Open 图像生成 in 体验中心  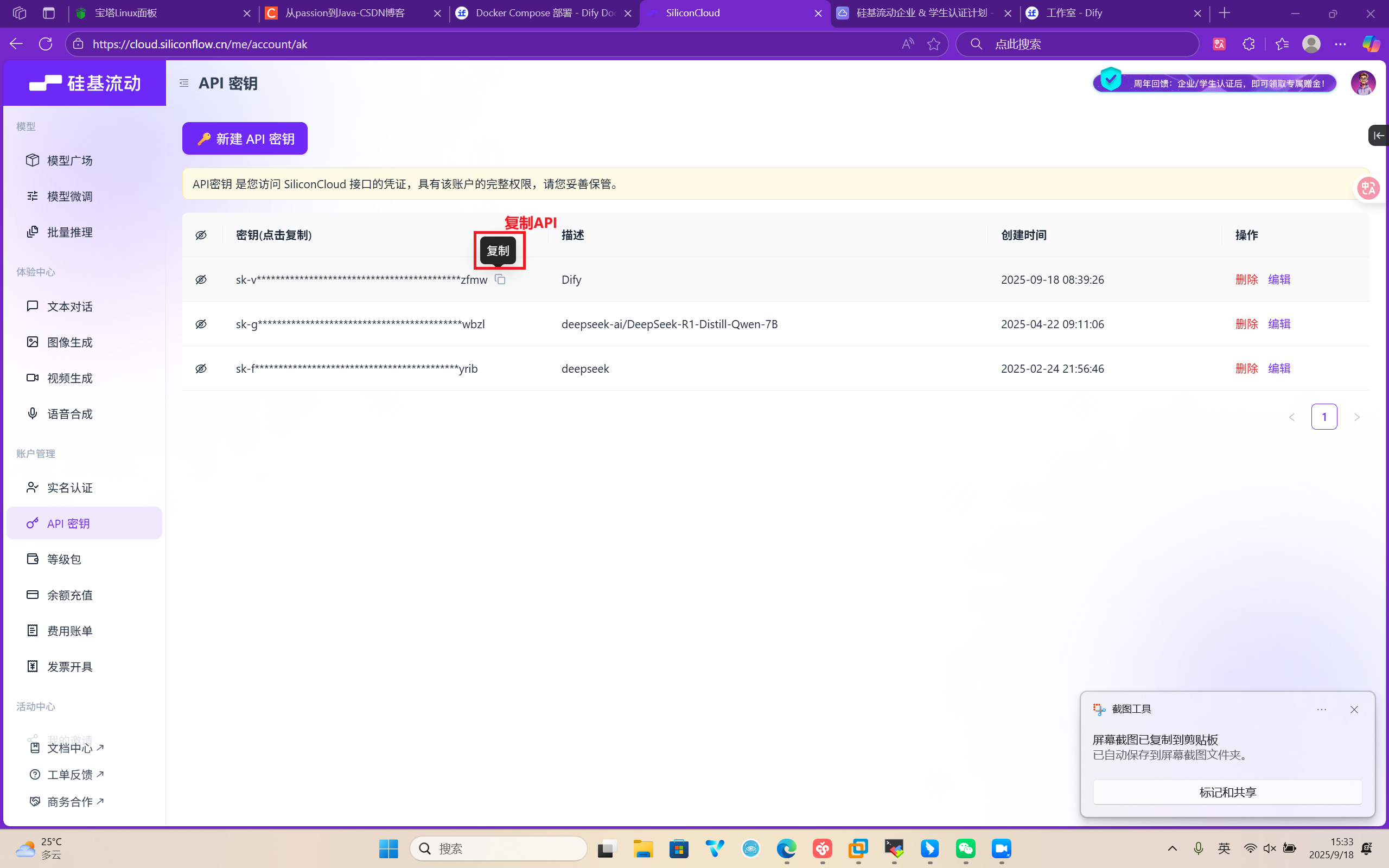(x=69, y=342)
